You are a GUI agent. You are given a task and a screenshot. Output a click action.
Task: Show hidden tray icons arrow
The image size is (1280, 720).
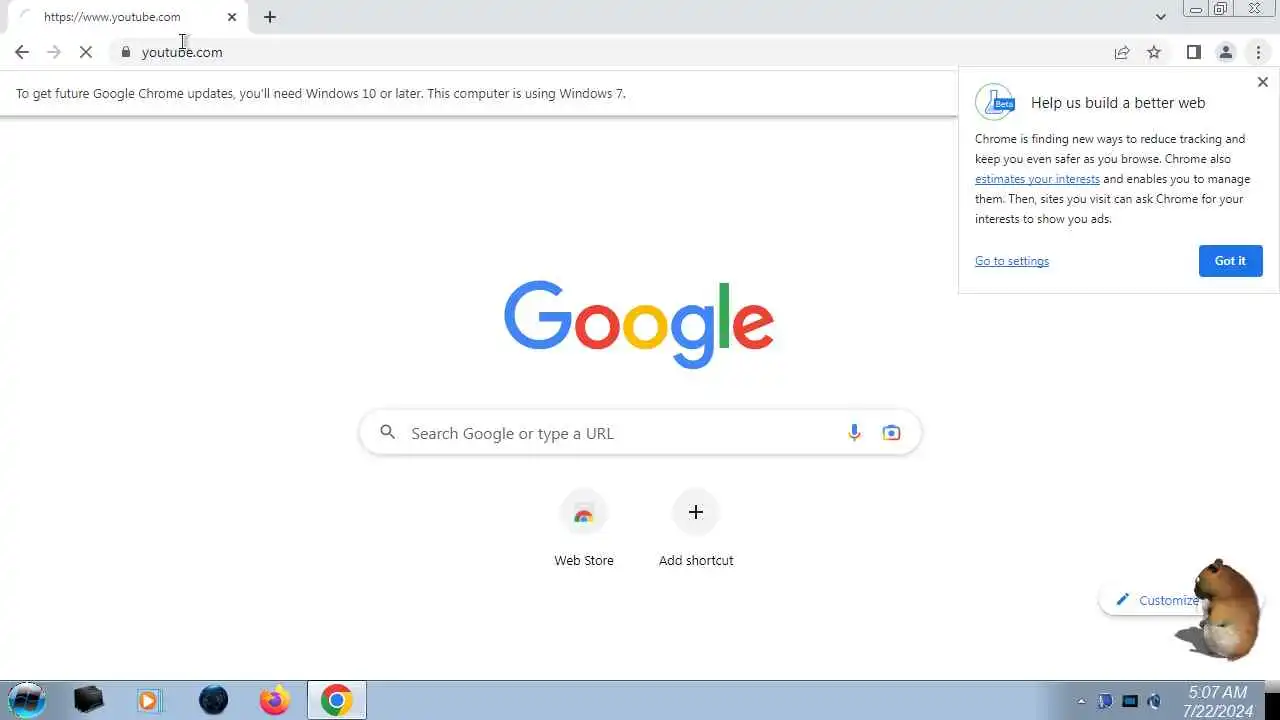point(1081,701)
